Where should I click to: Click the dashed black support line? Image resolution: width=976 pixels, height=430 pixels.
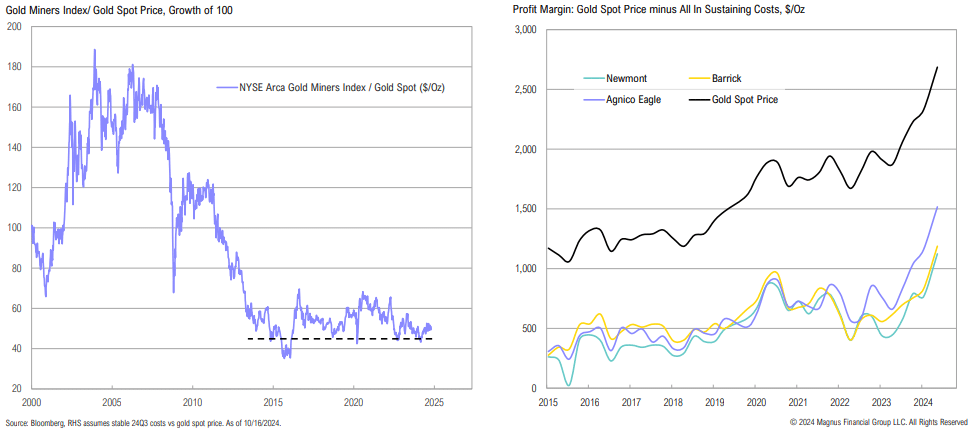340,339
